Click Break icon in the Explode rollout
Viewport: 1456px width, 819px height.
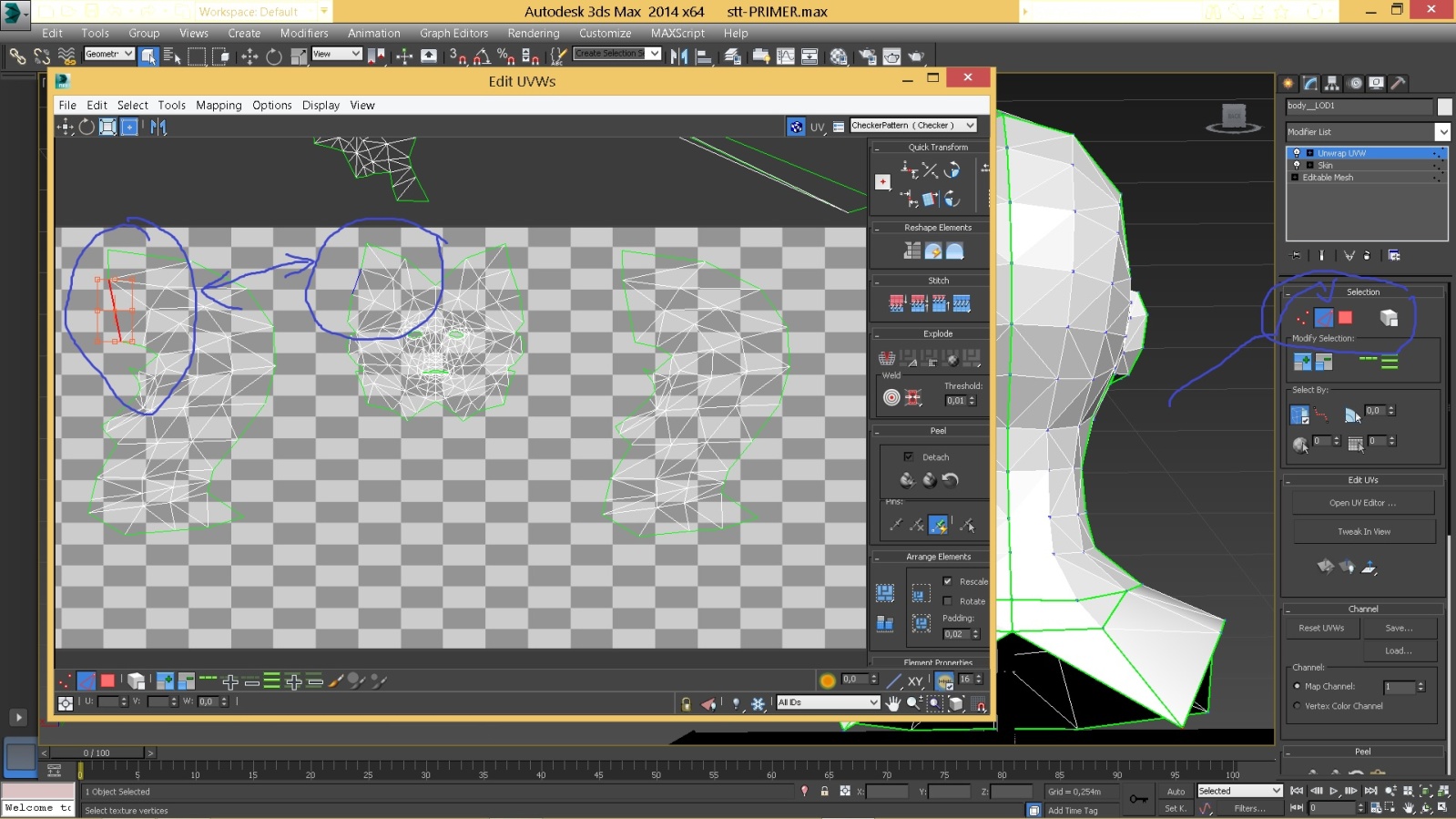(x=887, y=358)
